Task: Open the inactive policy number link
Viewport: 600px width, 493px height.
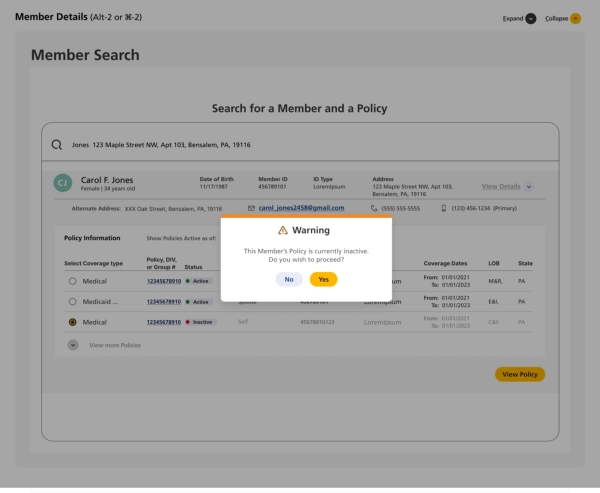Action: click(164, 322)
